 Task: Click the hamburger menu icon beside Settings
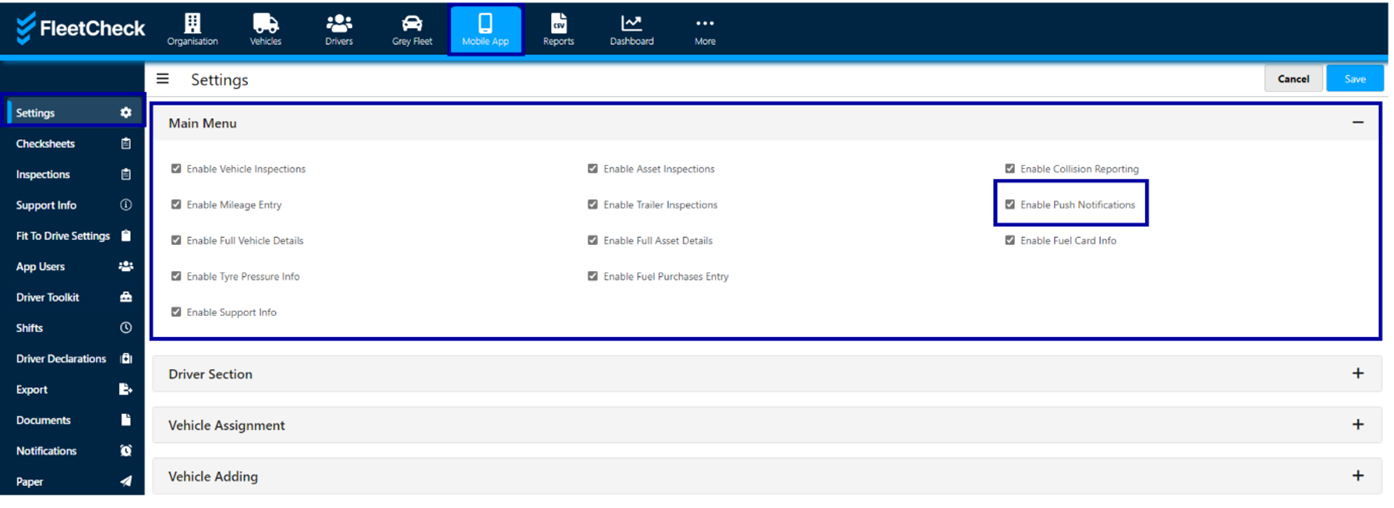coord(163,79)
